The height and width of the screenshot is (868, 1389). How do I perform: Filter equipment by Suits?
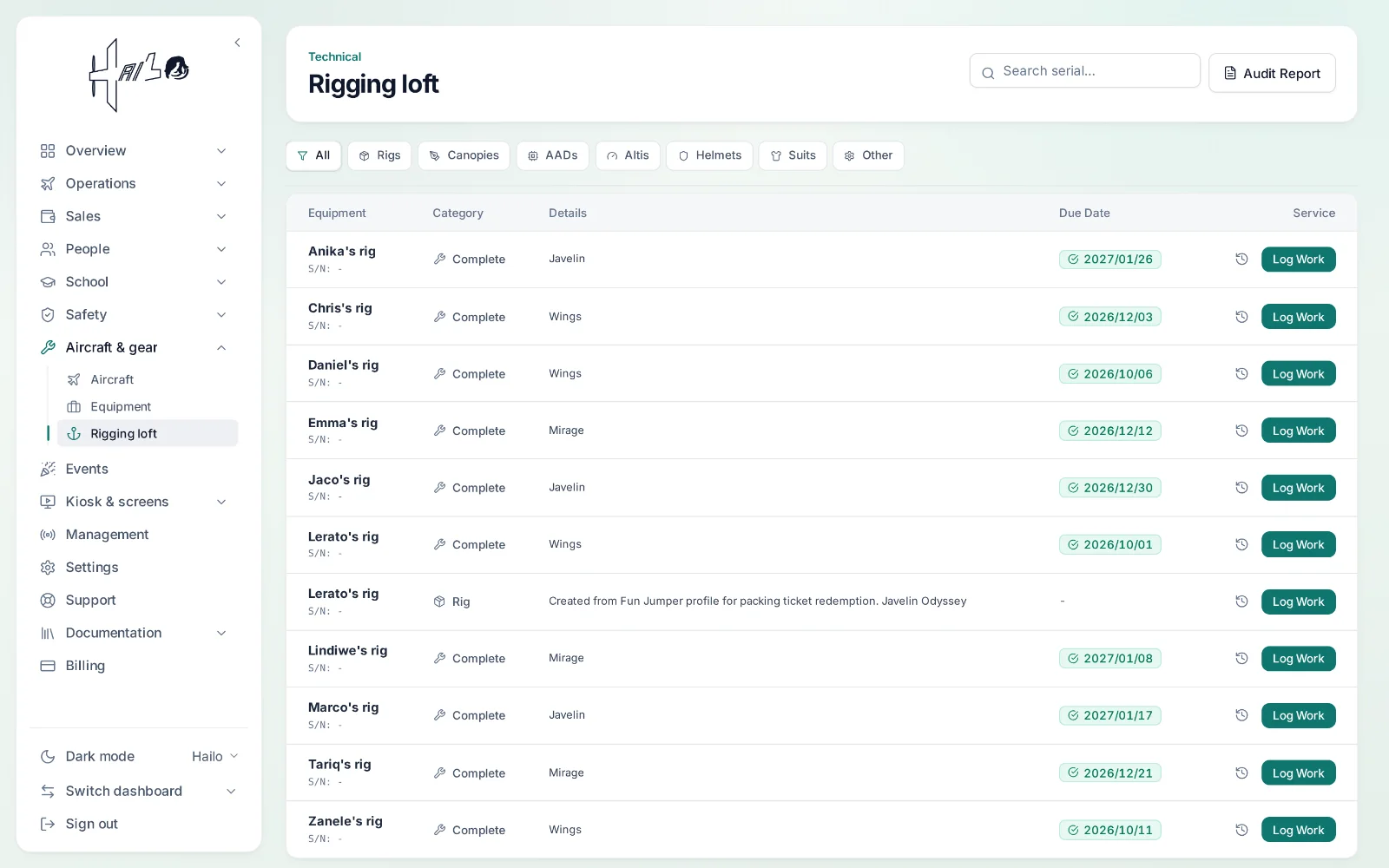click(x=793, y=155)
